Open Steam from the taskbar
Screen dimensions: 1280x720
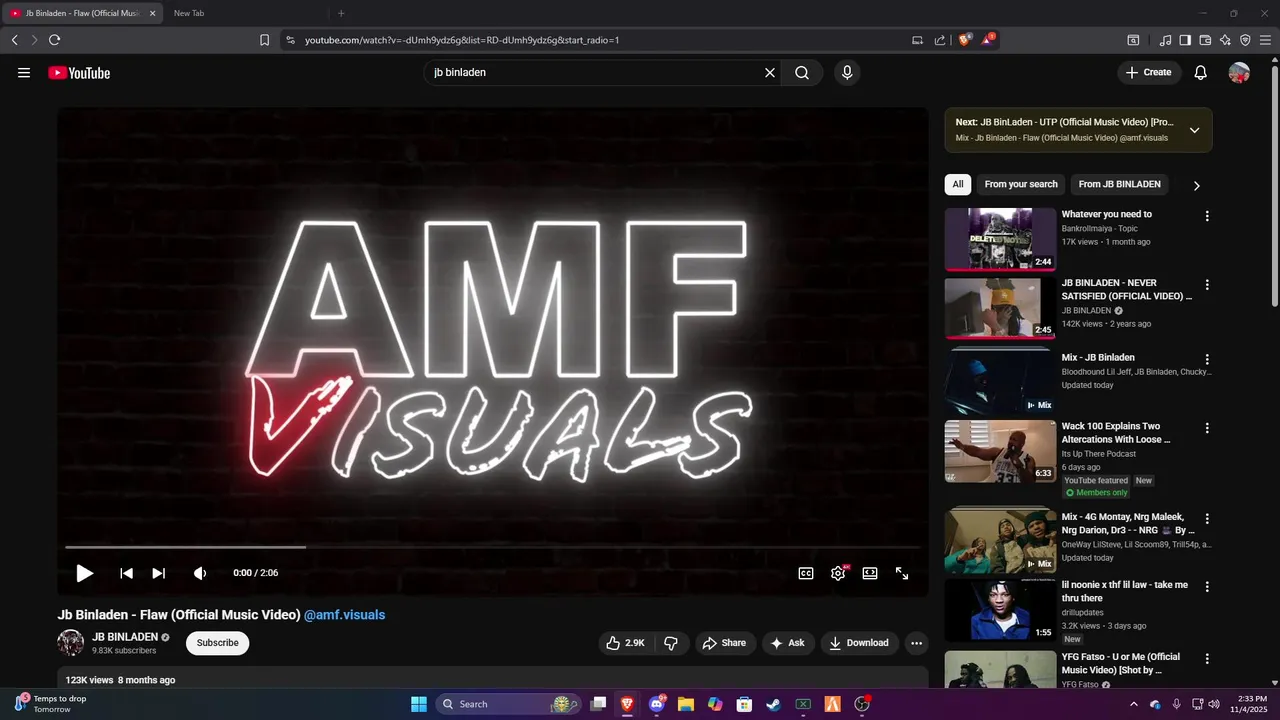pyautogui.click(x=773, y=704)
